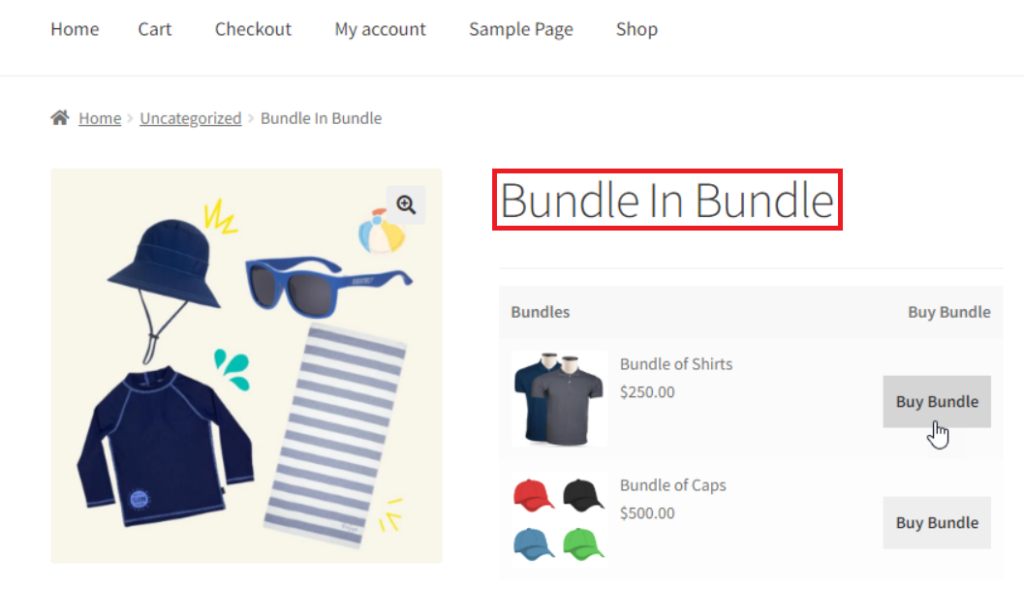Open the Shop menu item
This screenshot has height=589, width=1024.
click(636, 29)
